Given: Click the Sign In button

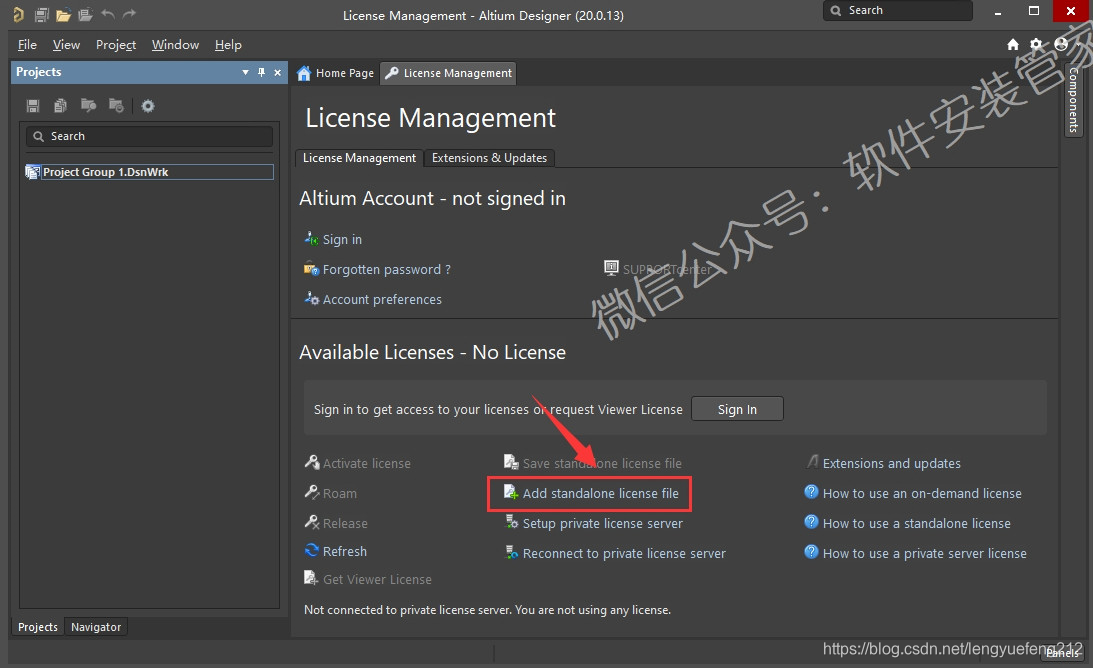Looking at the screenshot, I should [x=737, y=409].
